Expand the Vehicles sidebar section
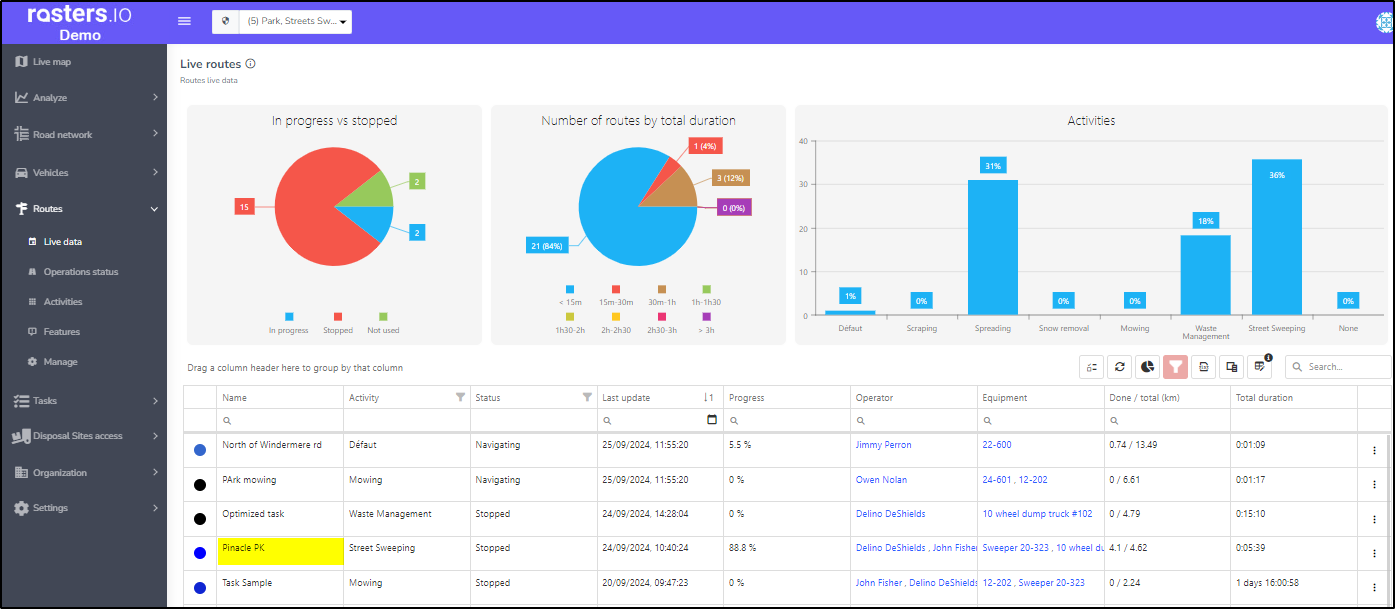1395x609 pixels. [x=86, y=172]
